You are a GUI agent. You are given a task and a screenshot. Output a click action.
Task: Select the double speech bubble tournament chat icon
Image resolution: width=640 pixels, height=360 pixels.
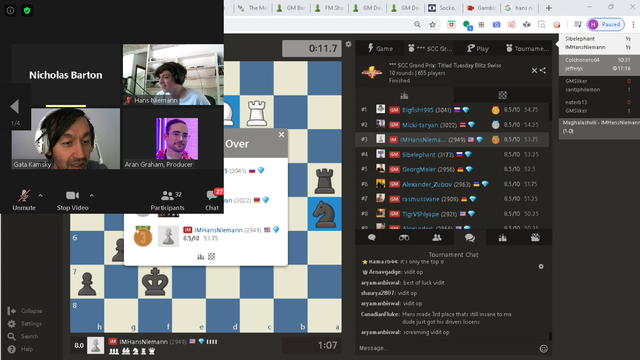(x=470, y=238)
